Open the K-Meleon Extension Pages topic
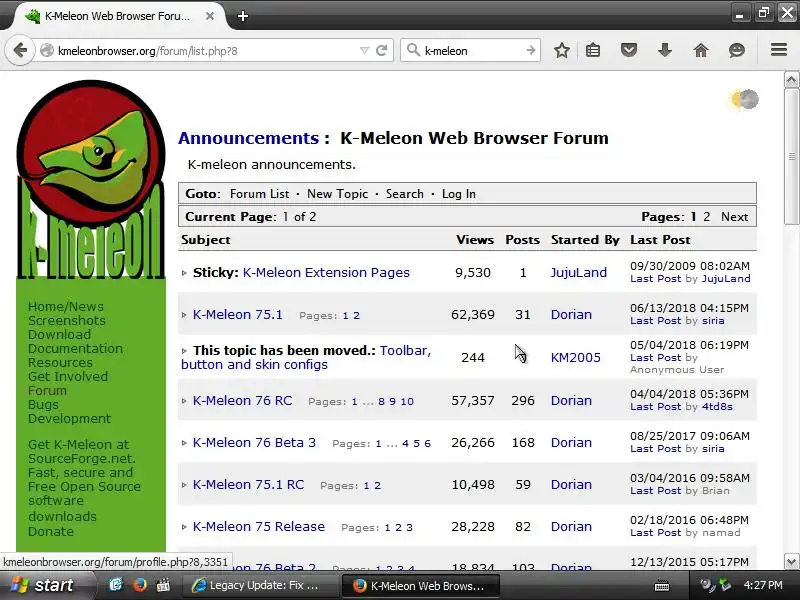 326,272
